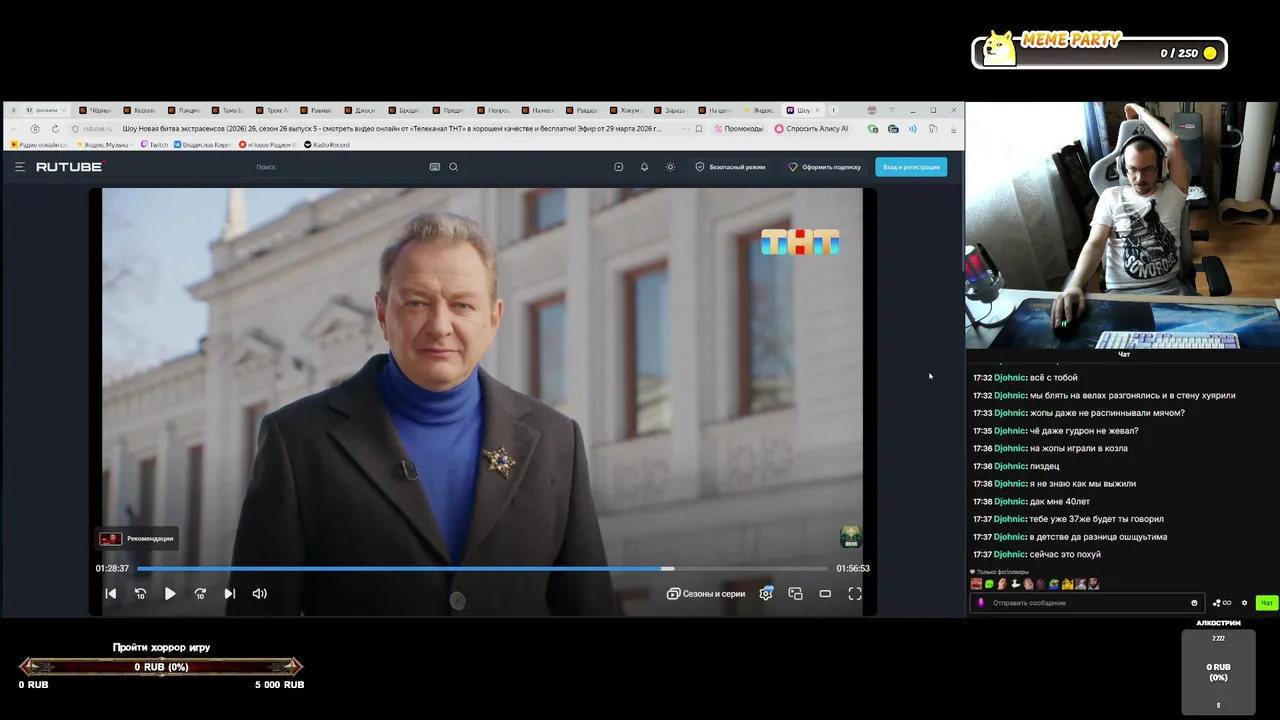Image resolution: width=1280 pixels, height=720 pixels.
Task: Click message 'чё даже гудрон не жевал?'
Action: point(1084,430)
